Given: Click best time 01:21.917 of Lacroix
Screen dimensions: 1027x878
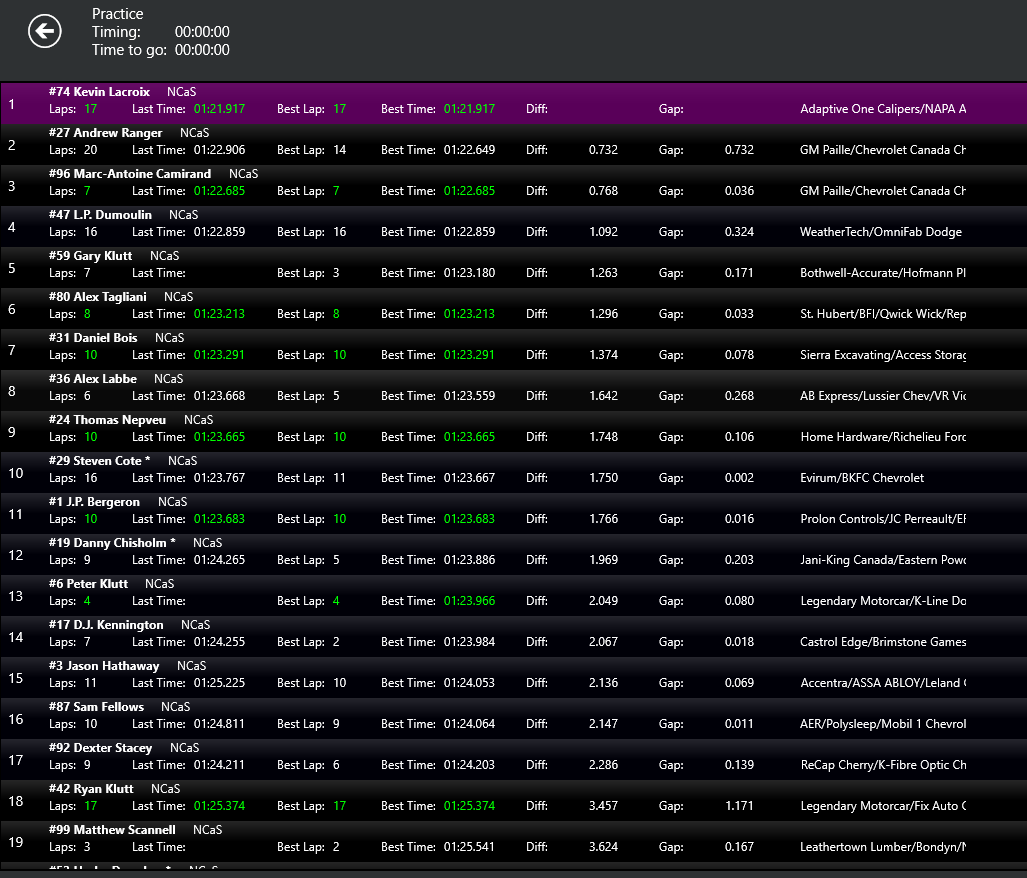Looking at the screenshot, I should coord(470,109).
